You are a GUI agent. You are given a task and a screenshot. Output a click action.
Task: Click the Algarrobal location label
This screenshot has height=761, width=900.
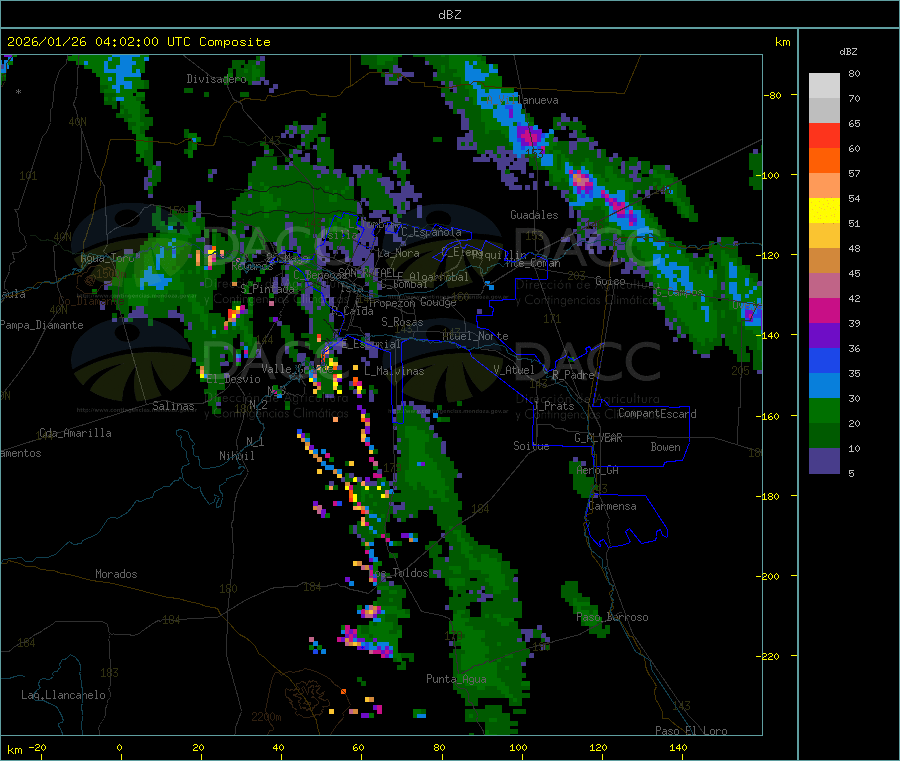[x=439, y=277]
